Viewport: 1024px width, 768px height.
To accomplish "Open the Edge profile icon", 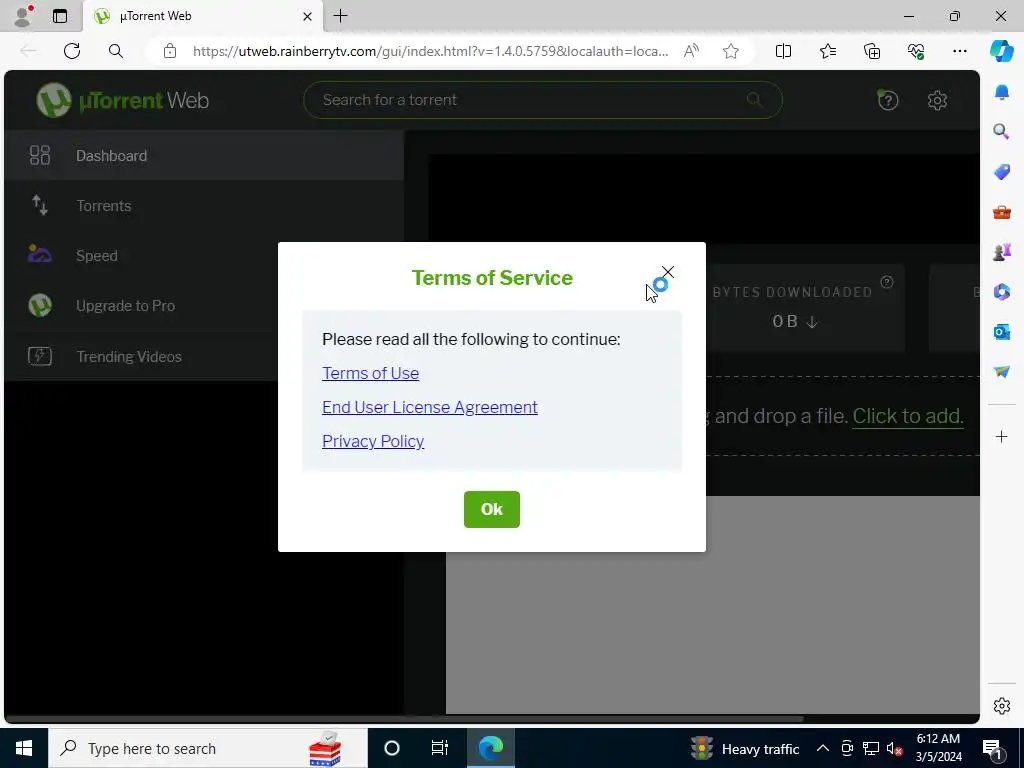I will pos(23,16).
